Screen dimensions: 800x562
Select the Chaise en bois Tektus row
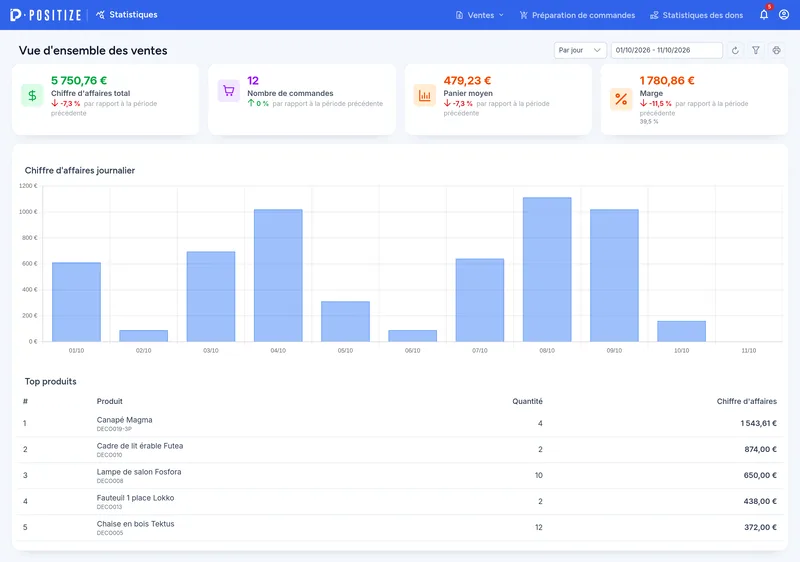click(400, 528)
